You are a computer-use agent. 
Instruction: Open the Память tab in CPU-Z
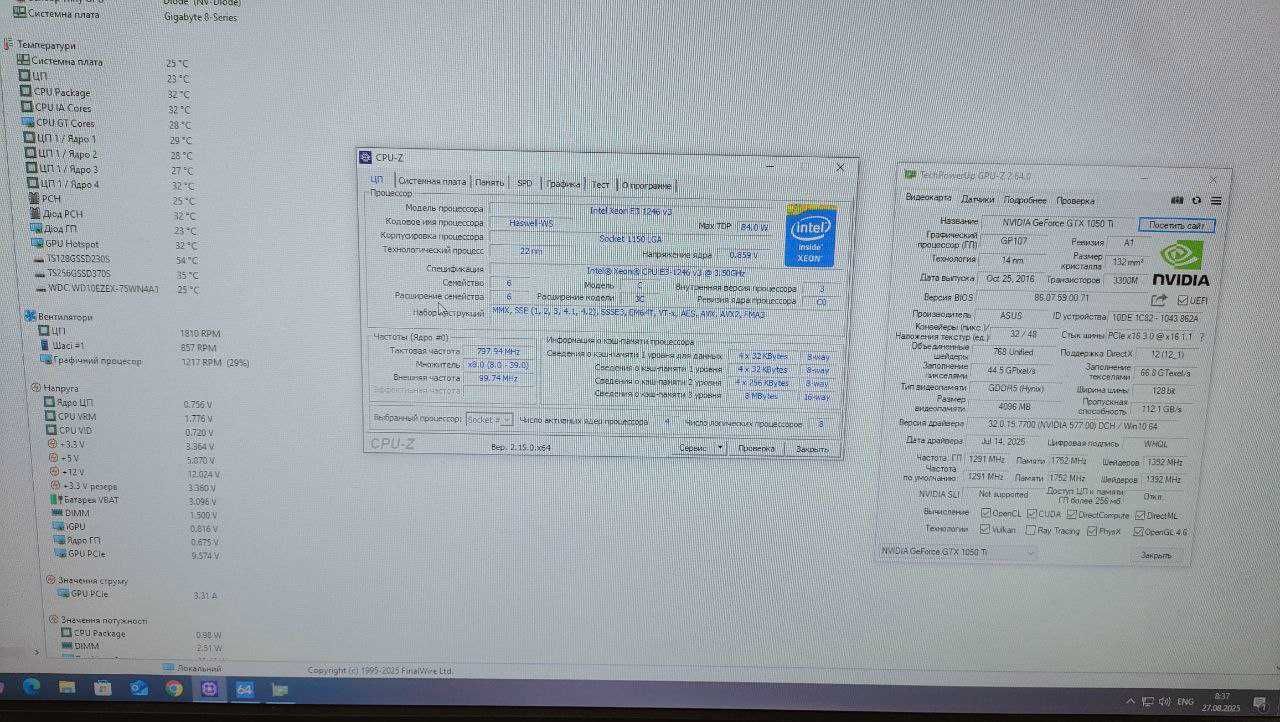(490, 183)
